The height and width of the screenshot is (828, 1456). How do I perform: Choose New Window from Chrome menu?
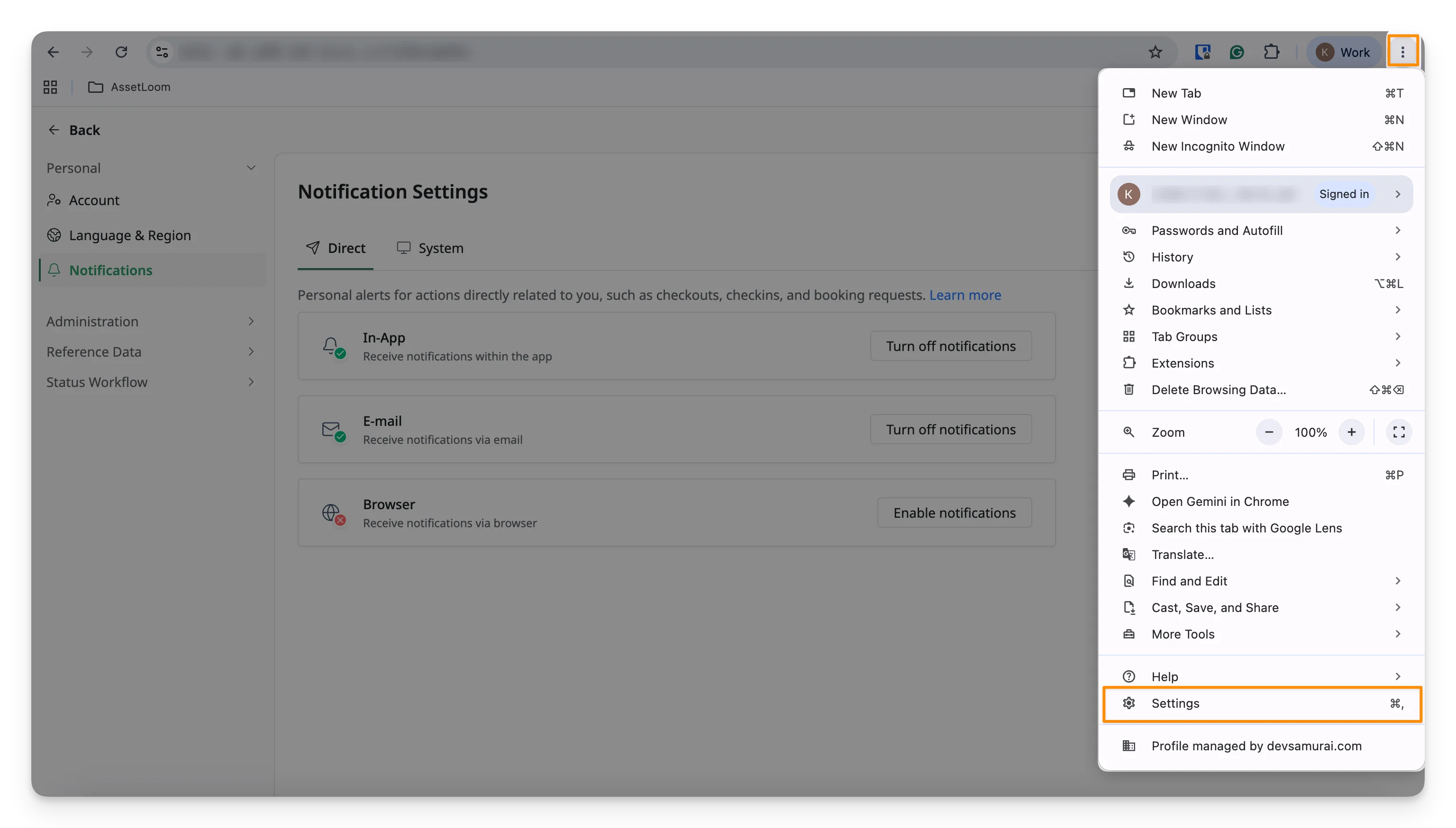[x=1261, y=119]
